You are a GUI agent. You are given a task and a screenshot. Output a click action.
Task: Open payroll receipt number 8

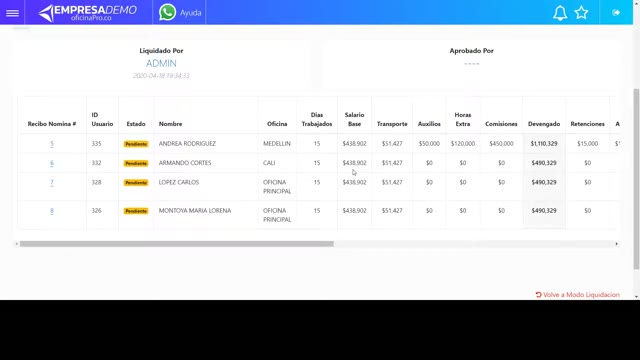52,211
